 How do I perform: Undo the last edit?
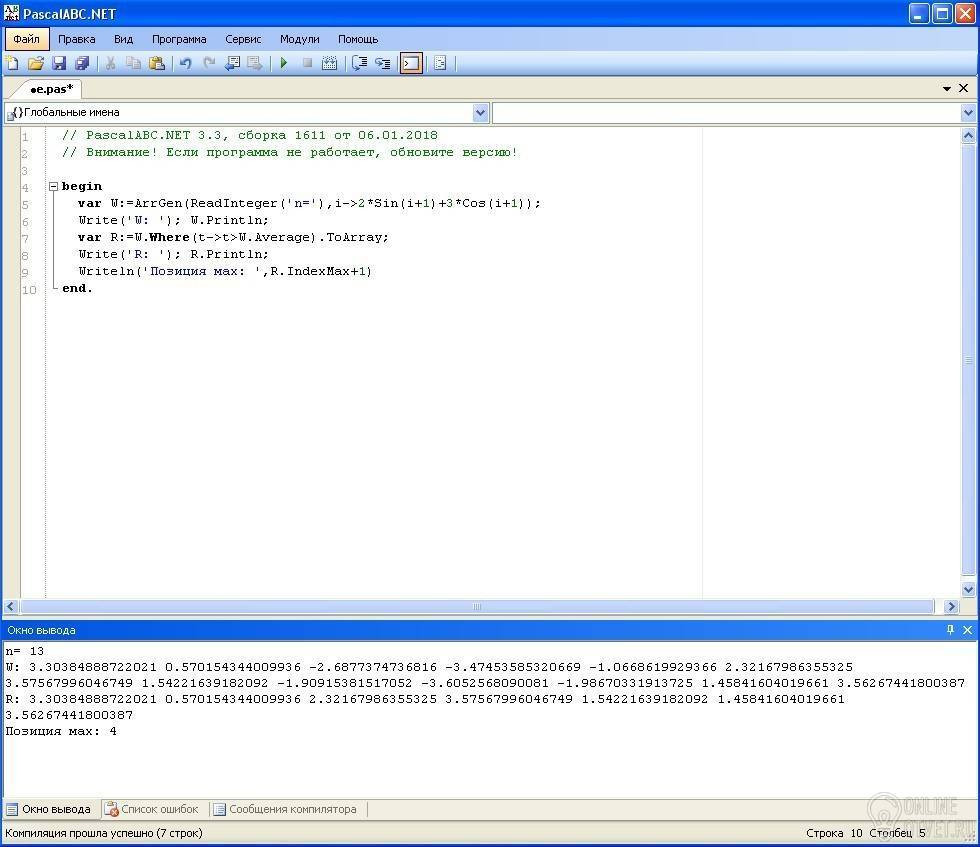pos(186,63)
